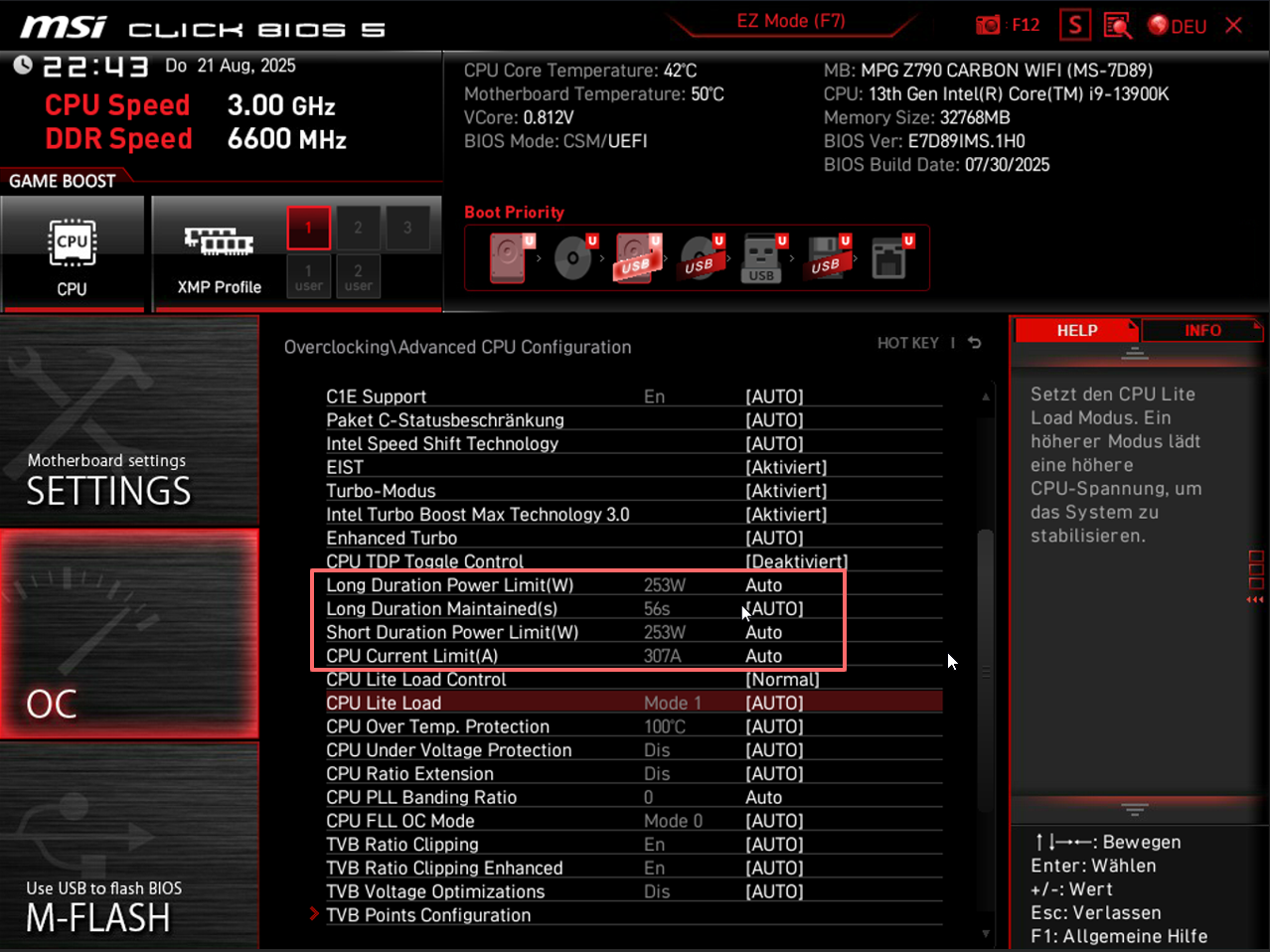
Task: Open Enhanced Turbo [AUTO] option
Action: pos(634,538)
